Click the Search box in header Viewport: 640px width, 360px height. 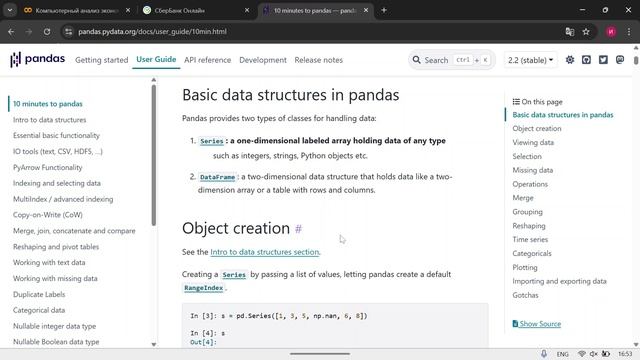(452, 60)
